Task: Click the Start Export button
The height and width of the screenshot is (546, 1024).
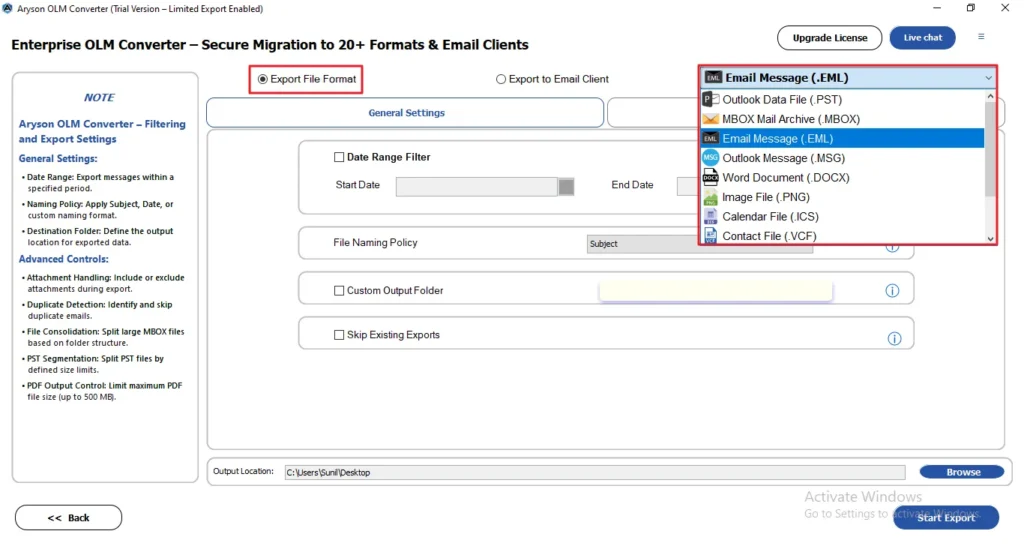Action: click(x=946, y=517)
